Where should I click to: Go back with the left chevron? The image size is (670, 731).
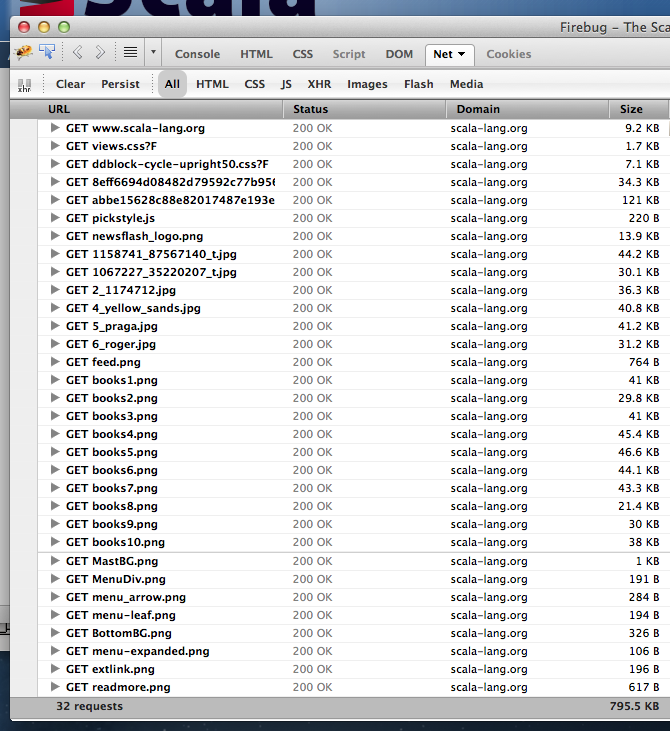78,52
